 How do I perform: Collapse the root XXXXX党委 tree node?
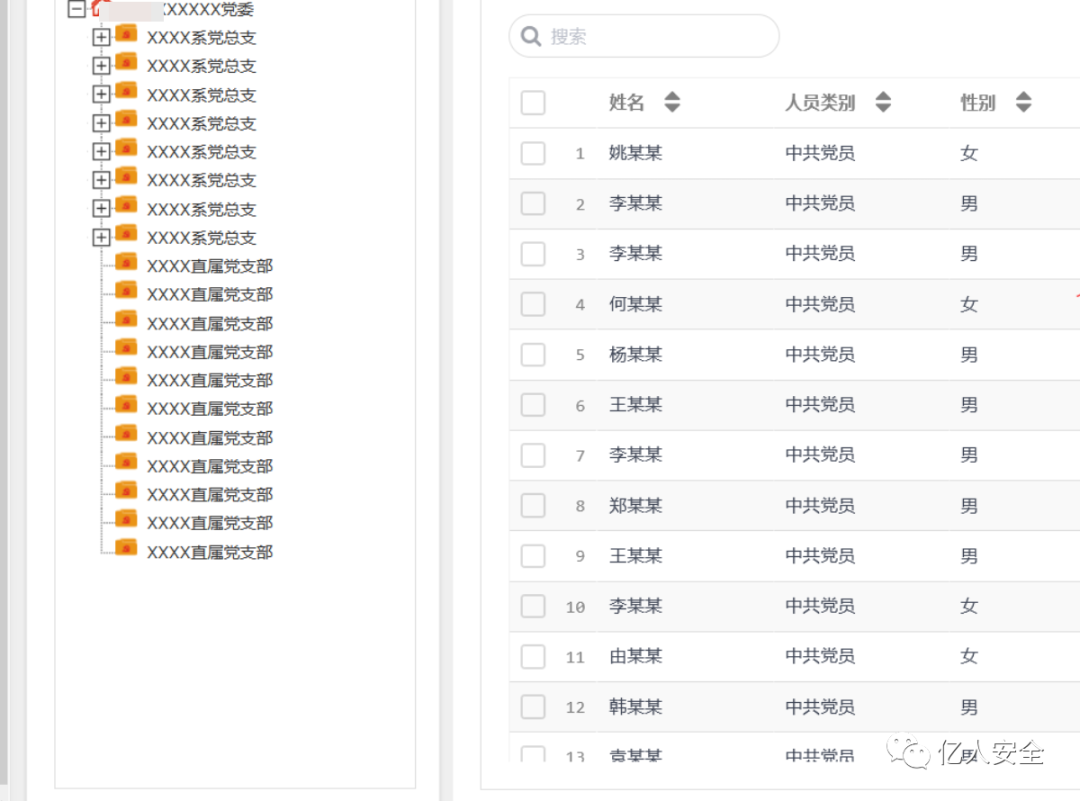click(75, 10)
